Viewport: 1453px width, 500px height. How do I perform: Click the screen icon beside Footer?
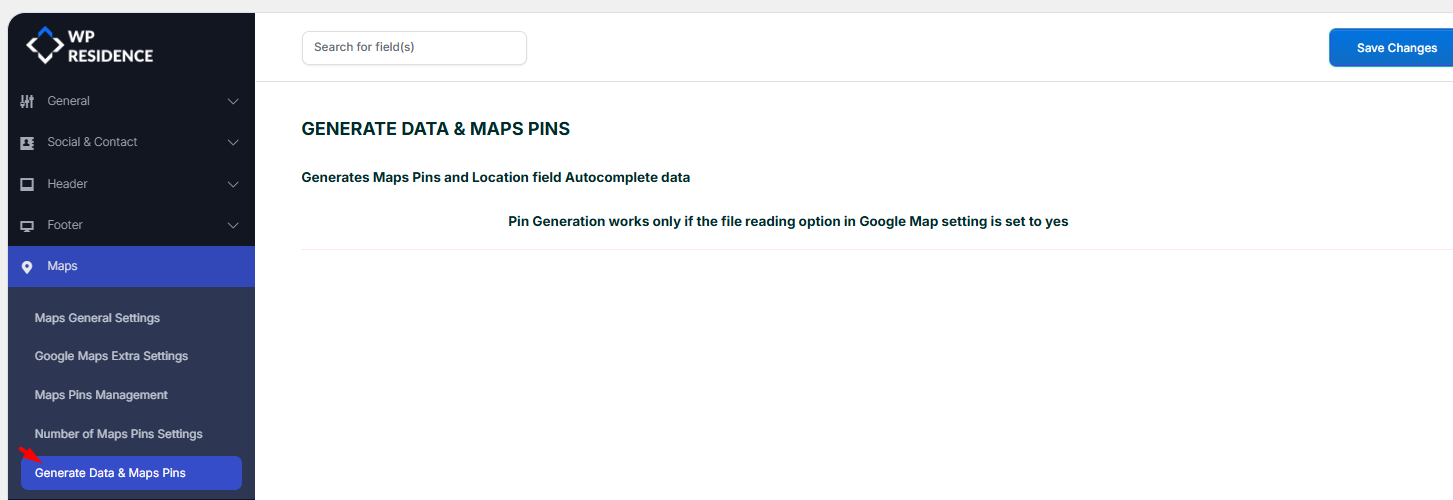27,226
